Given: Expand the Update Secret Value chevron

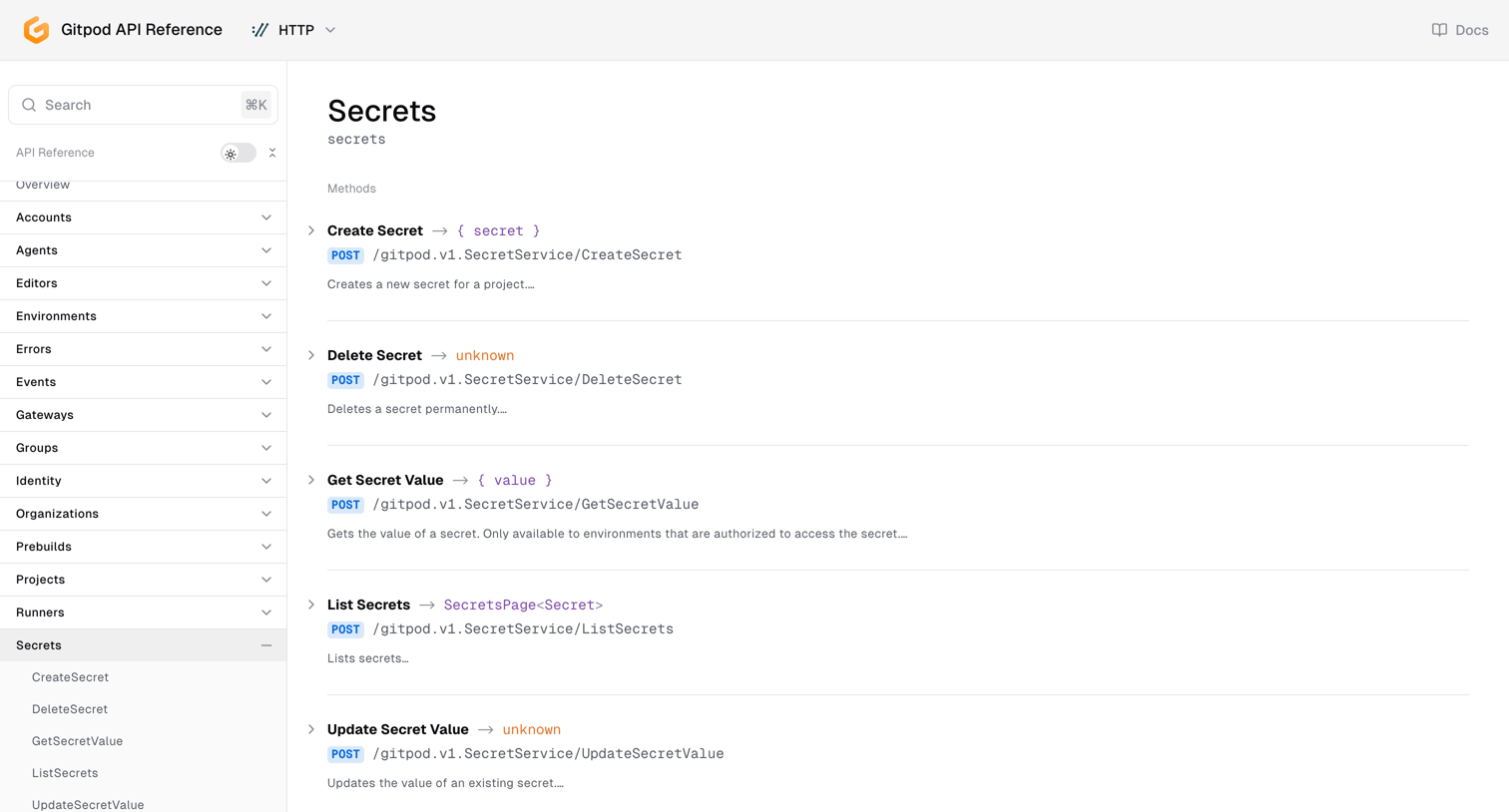Looking at the screenshot, I should click(311, 729).
